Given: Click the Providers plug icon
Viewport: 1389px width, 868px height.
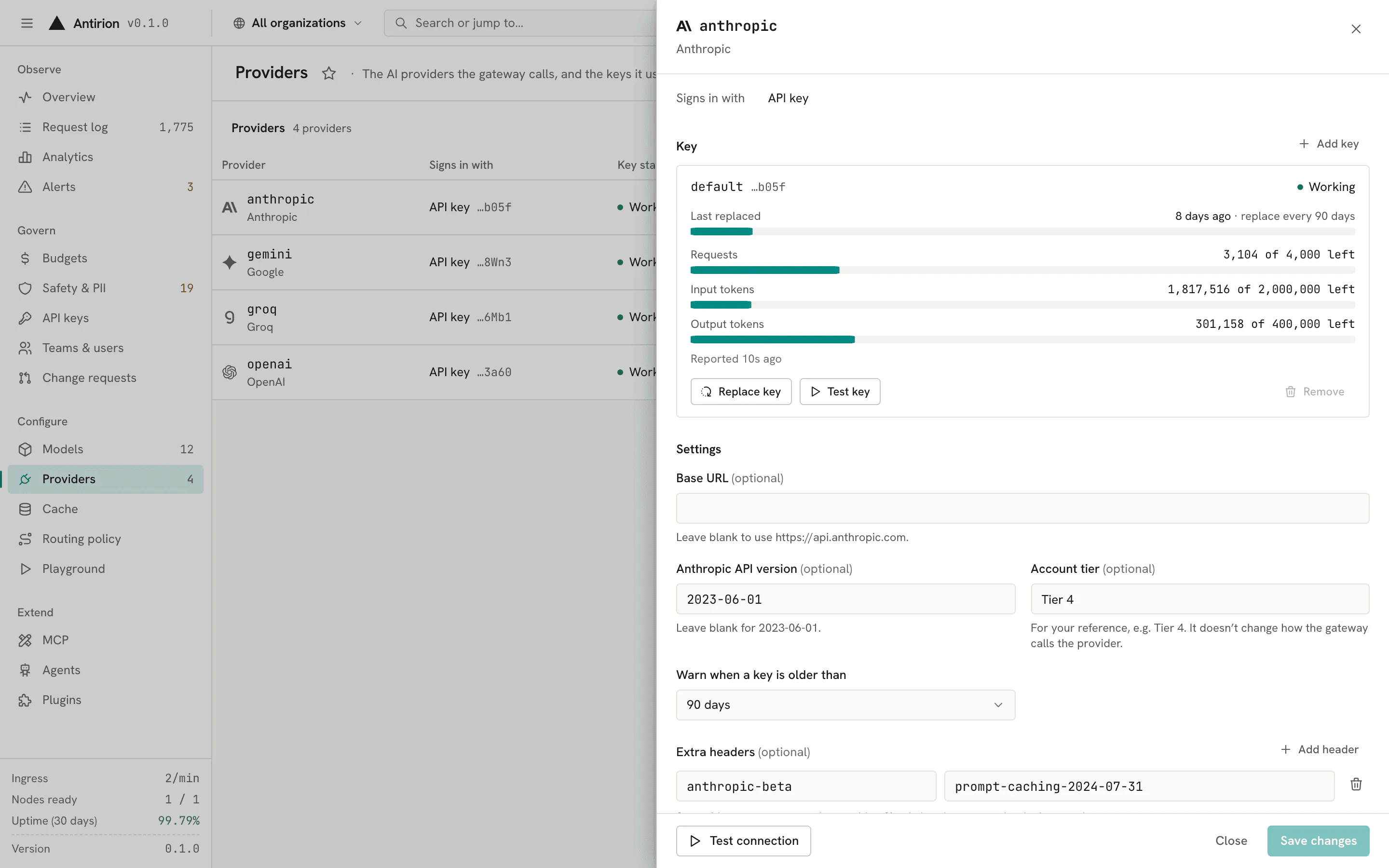Looking at the screenshot, I should pos(25,479).
